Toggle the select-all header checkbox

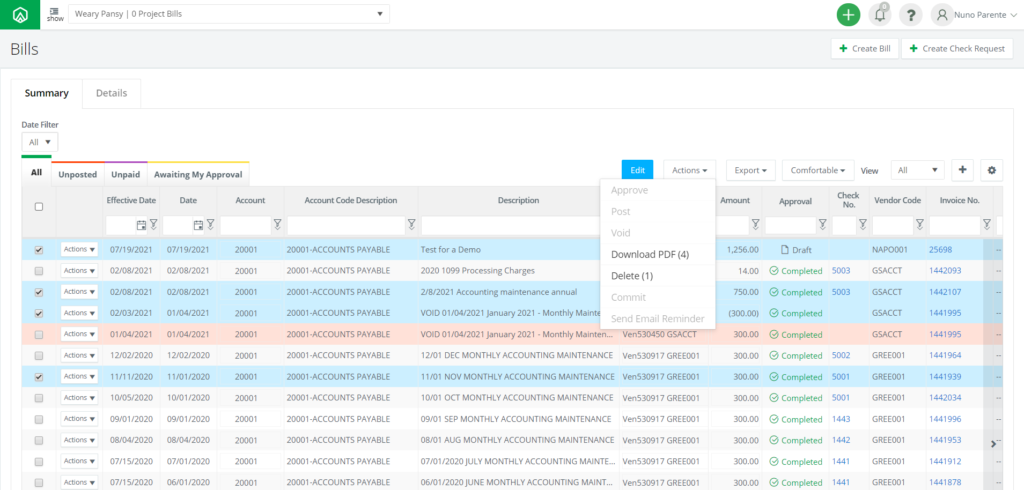(39, 206)
